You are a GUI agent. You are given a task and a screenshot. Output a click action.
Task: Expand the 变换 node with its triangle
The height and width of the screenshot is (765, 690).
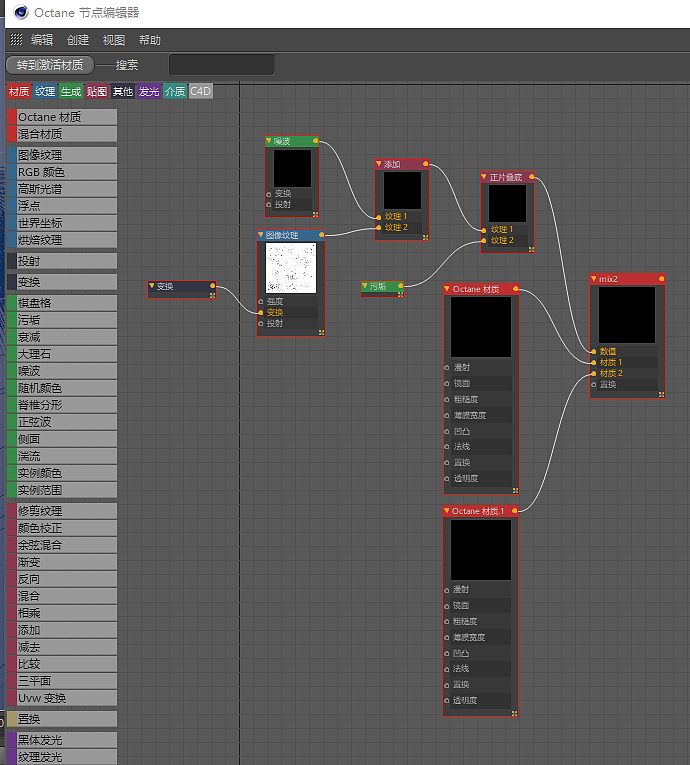click(x=151, y=285)
